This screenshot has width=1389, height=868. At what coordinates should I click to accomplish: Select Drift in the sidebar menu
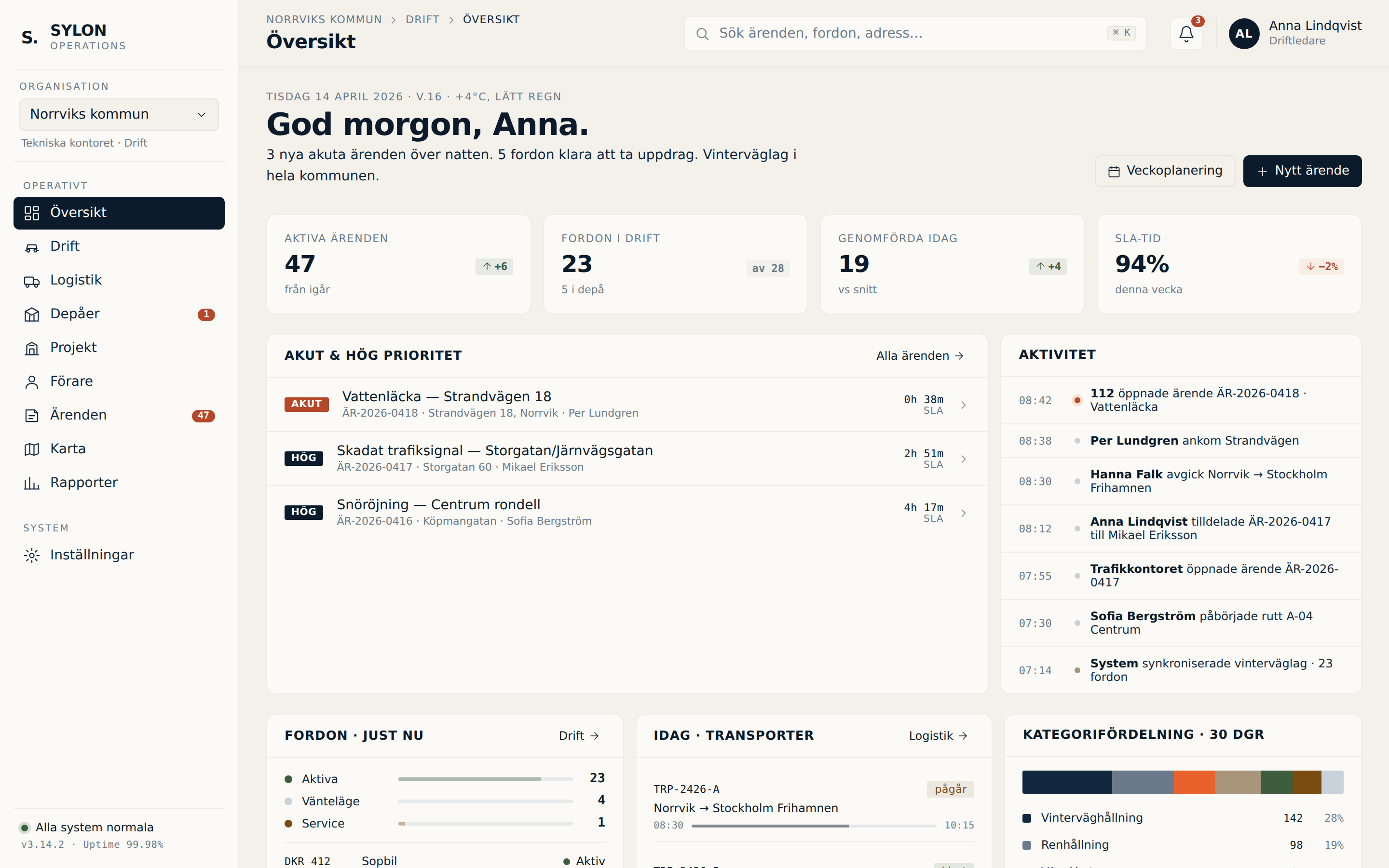(119, 247)
